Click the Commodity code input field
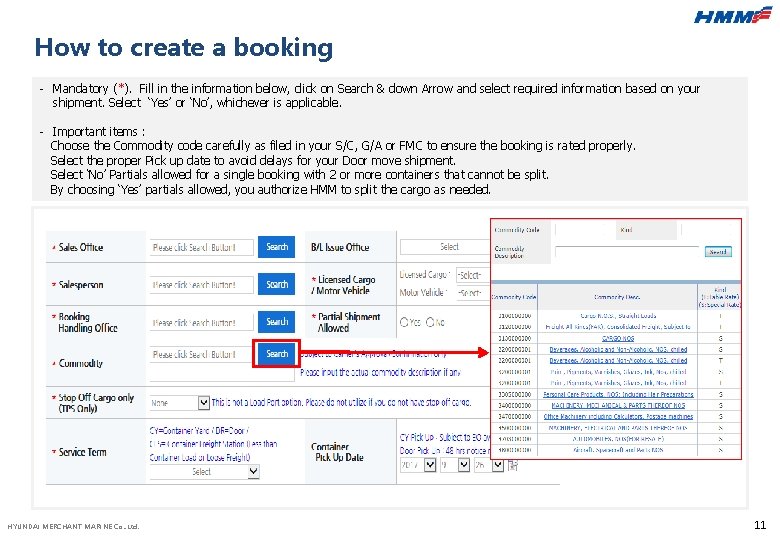Image resolution: width=780 pixels, height=540 pixels. (x=201, y=355)
